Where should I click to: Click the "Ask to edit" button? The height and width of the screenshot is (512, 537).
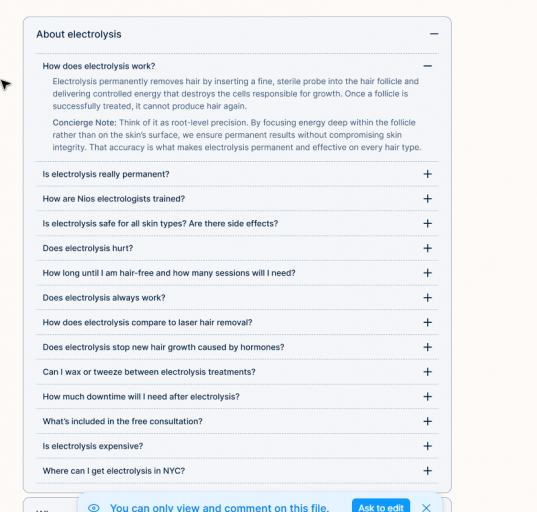(381, 507)
